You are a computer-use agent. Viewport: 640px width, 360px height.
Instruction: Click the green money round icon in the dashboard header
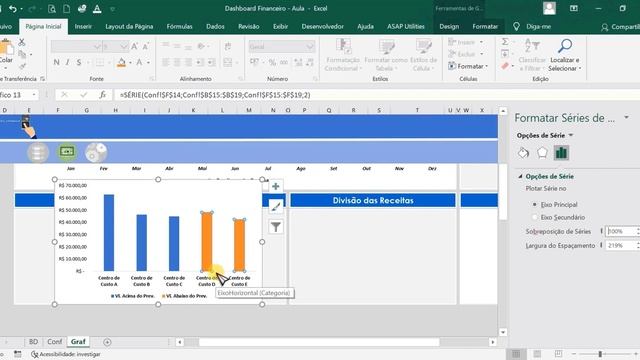(67, 152)
